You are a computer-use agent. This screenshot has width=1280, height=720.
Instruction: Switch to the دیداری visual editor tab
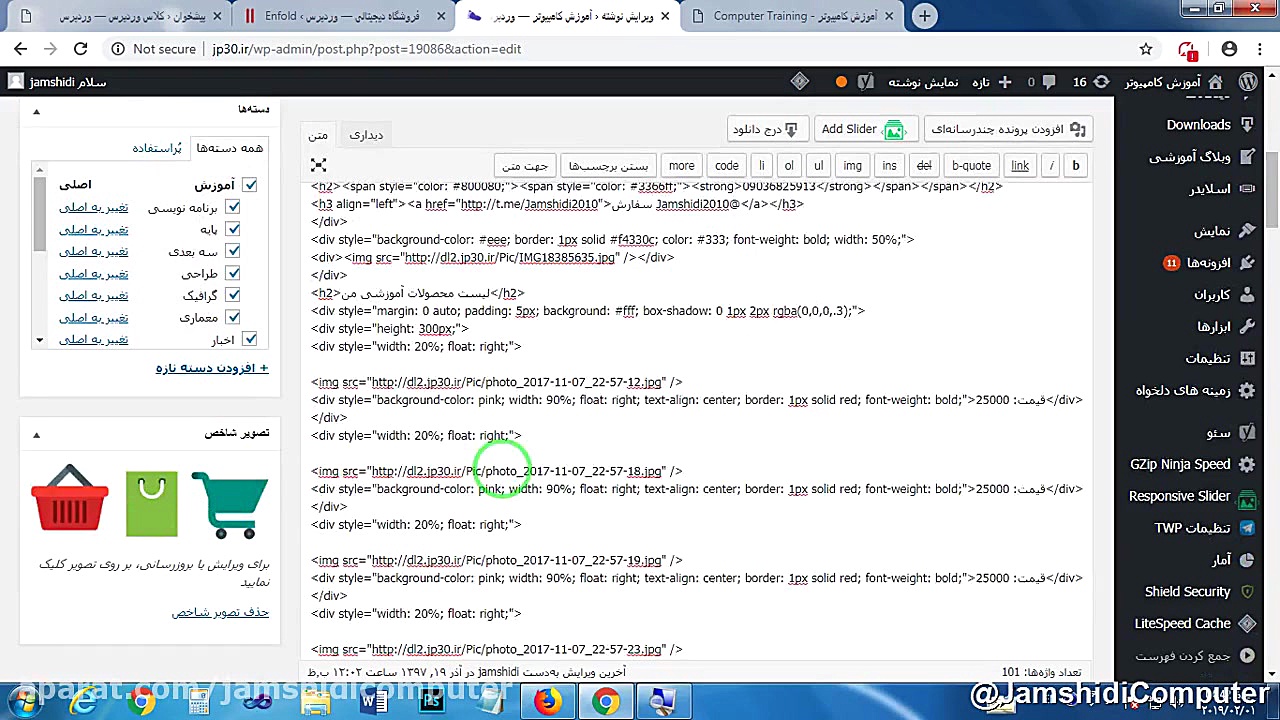pos(366,135)
